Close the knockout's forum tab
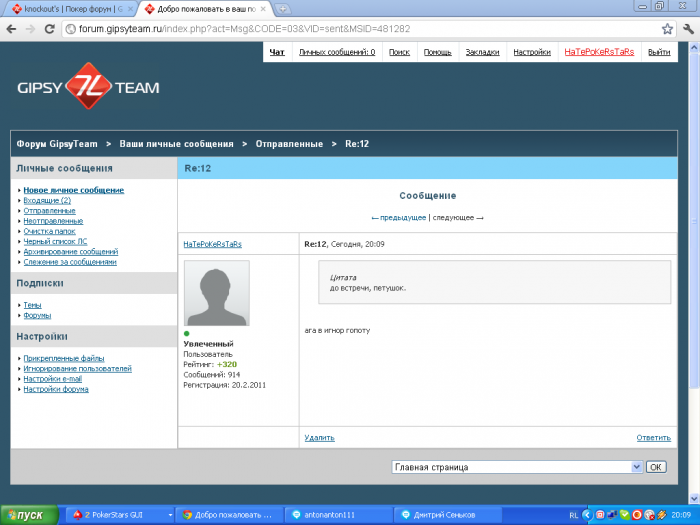 point(131,9)
